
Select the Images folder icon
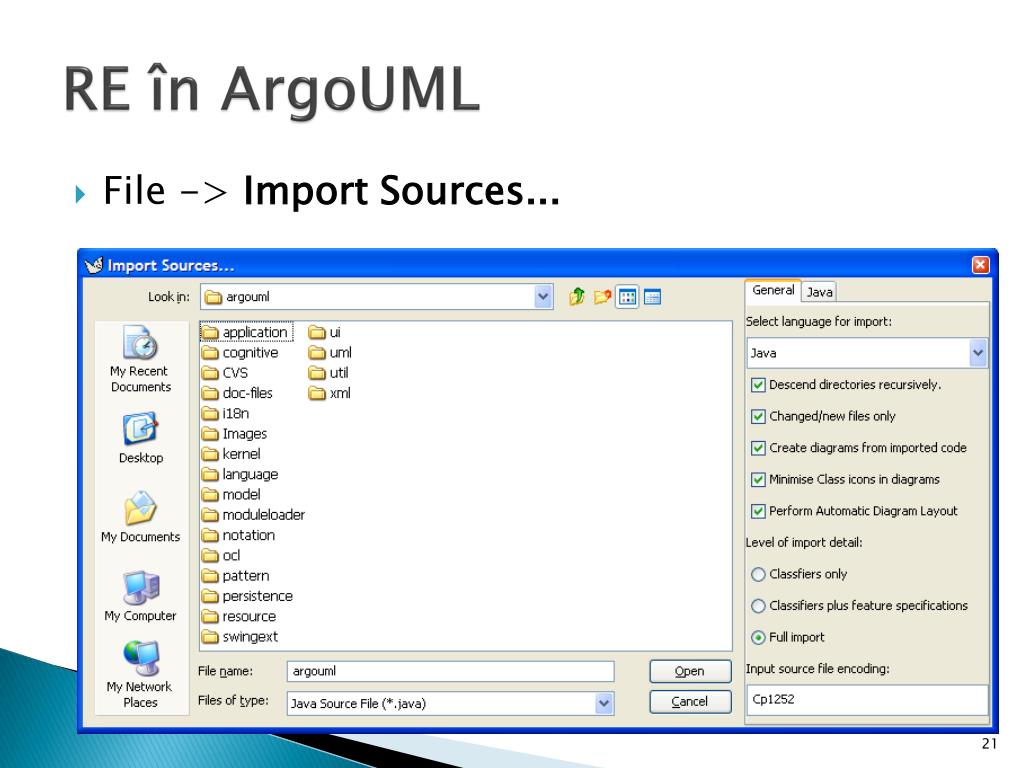click(x=210, y=434)
